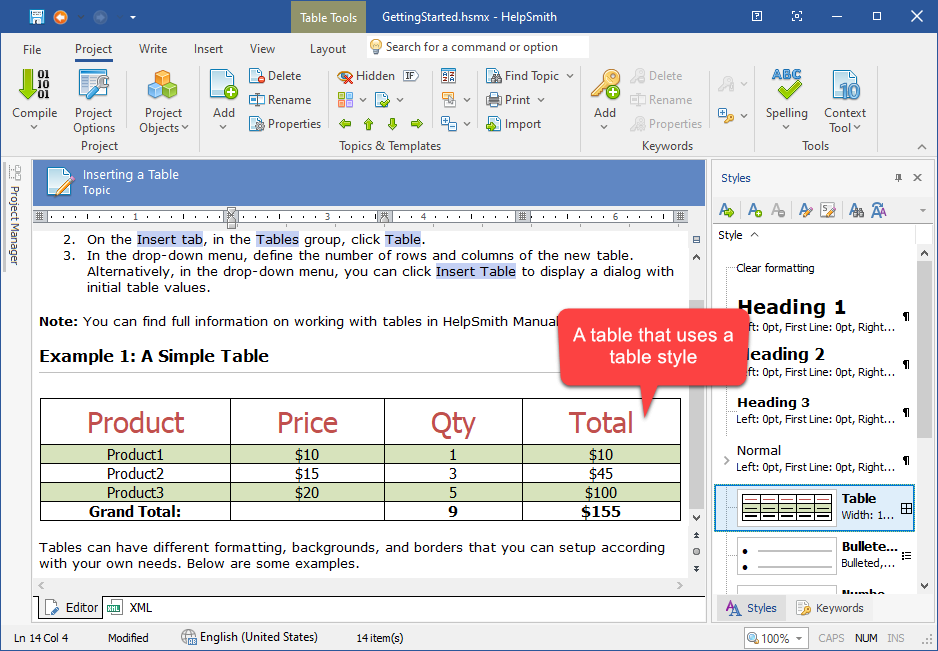Image resolution: width=938 pixels, height=651 pixels.
Task: Click the A-Z sort topics icon
Action: 448,76
